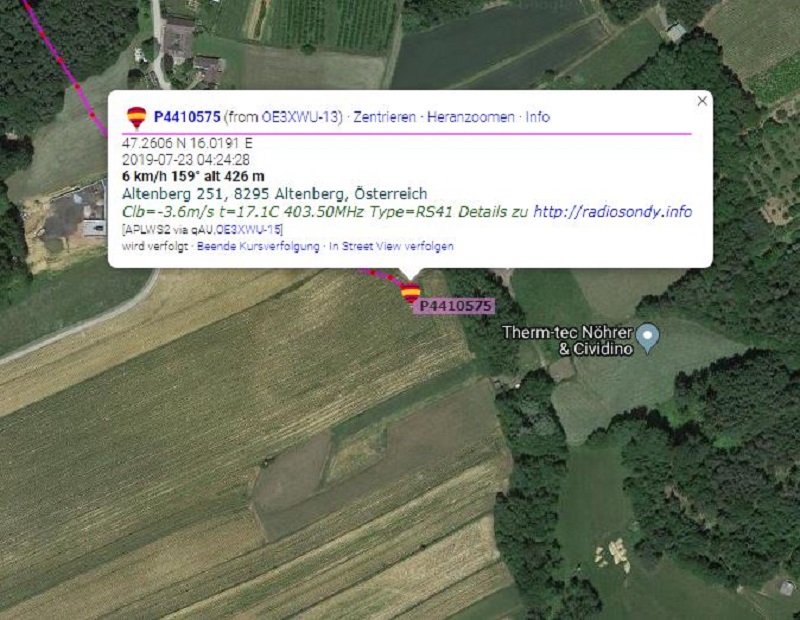This screenshot has width=800, height=620.
Task: Click the balloon icon in the popup header
Action: (137, 117)
